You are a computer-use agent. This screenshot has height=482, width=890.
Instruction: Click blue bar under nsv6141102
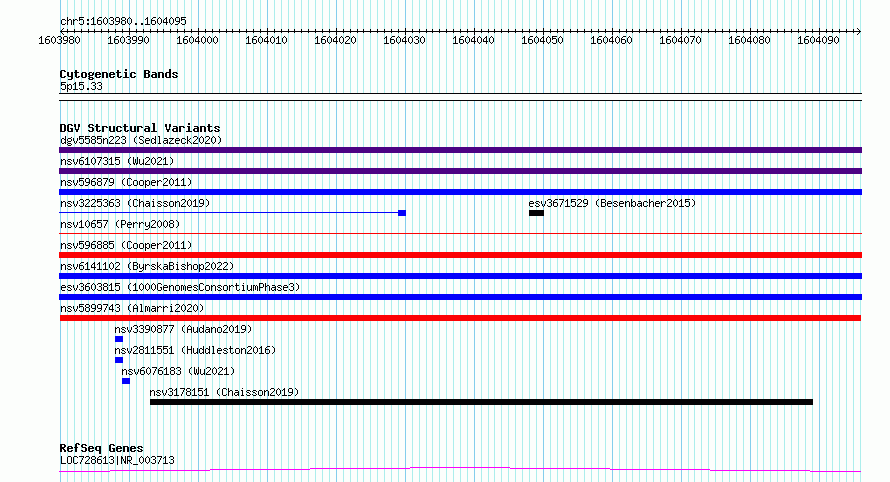[x=460, y=276]
